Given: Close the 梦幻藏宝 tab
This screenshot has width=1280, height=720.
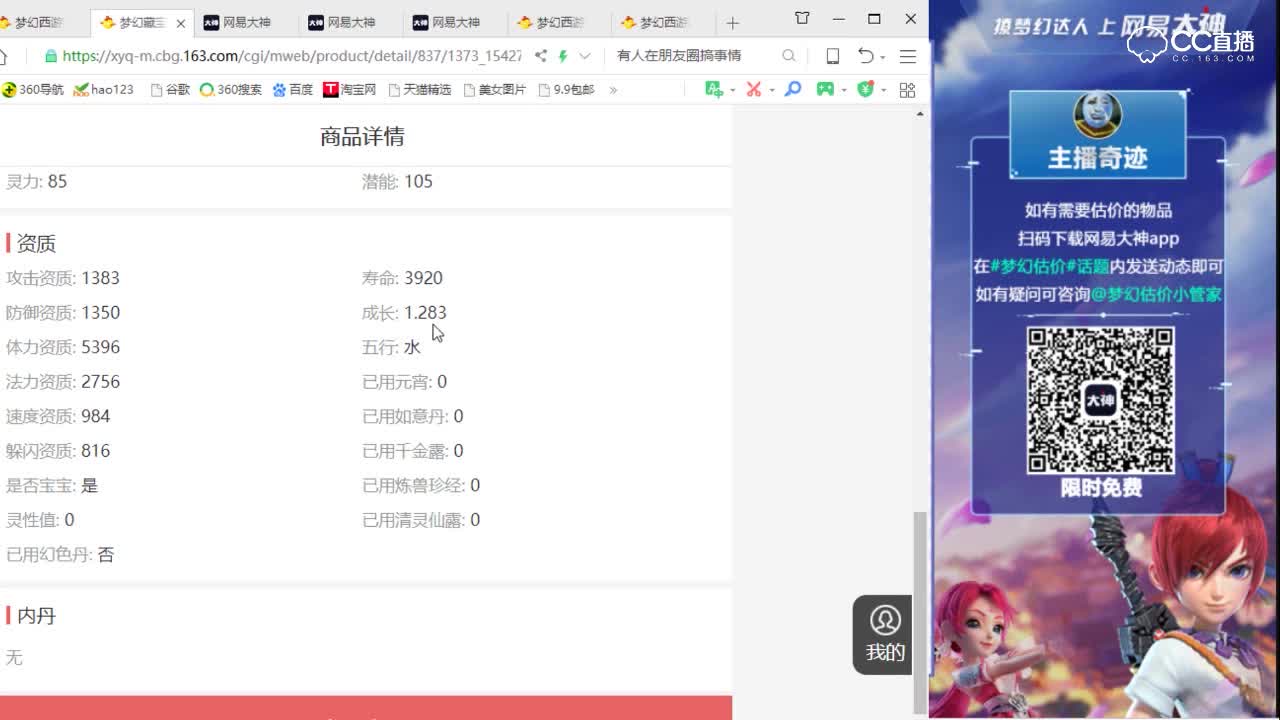Looking at the screenshot, I should click(x=181, y=22).
